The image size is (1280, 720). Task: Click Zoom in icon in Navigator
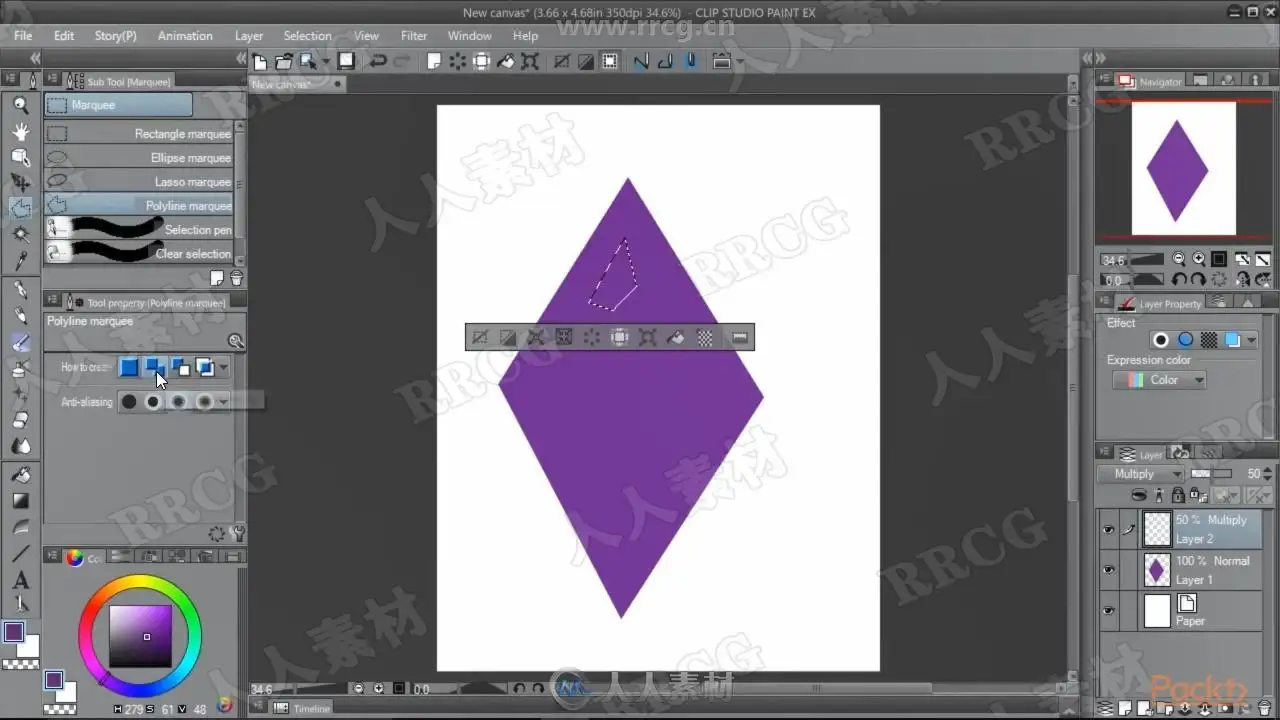(x=1199, y=259)
